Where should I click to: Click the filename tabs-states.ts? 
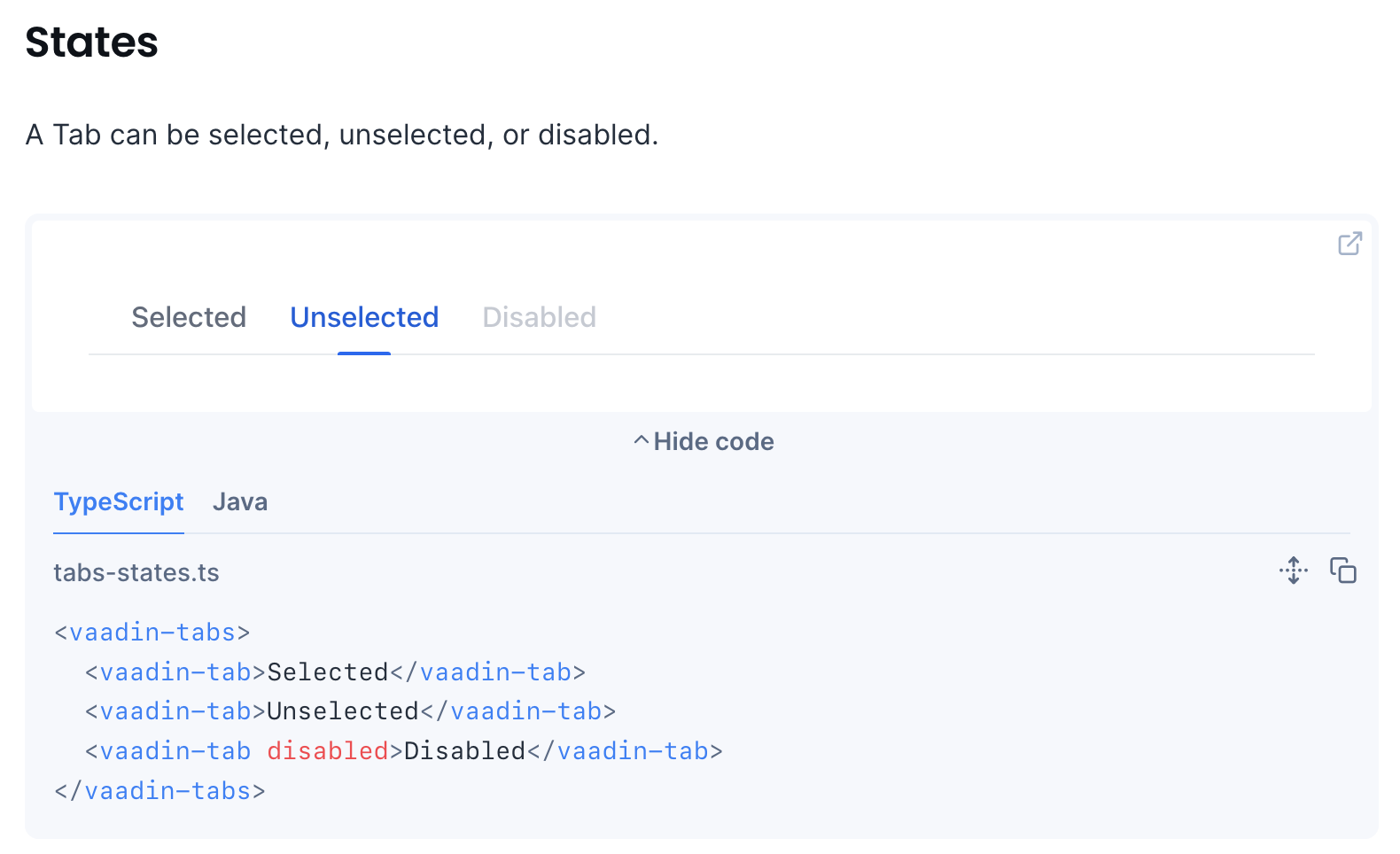coord(136,572)
